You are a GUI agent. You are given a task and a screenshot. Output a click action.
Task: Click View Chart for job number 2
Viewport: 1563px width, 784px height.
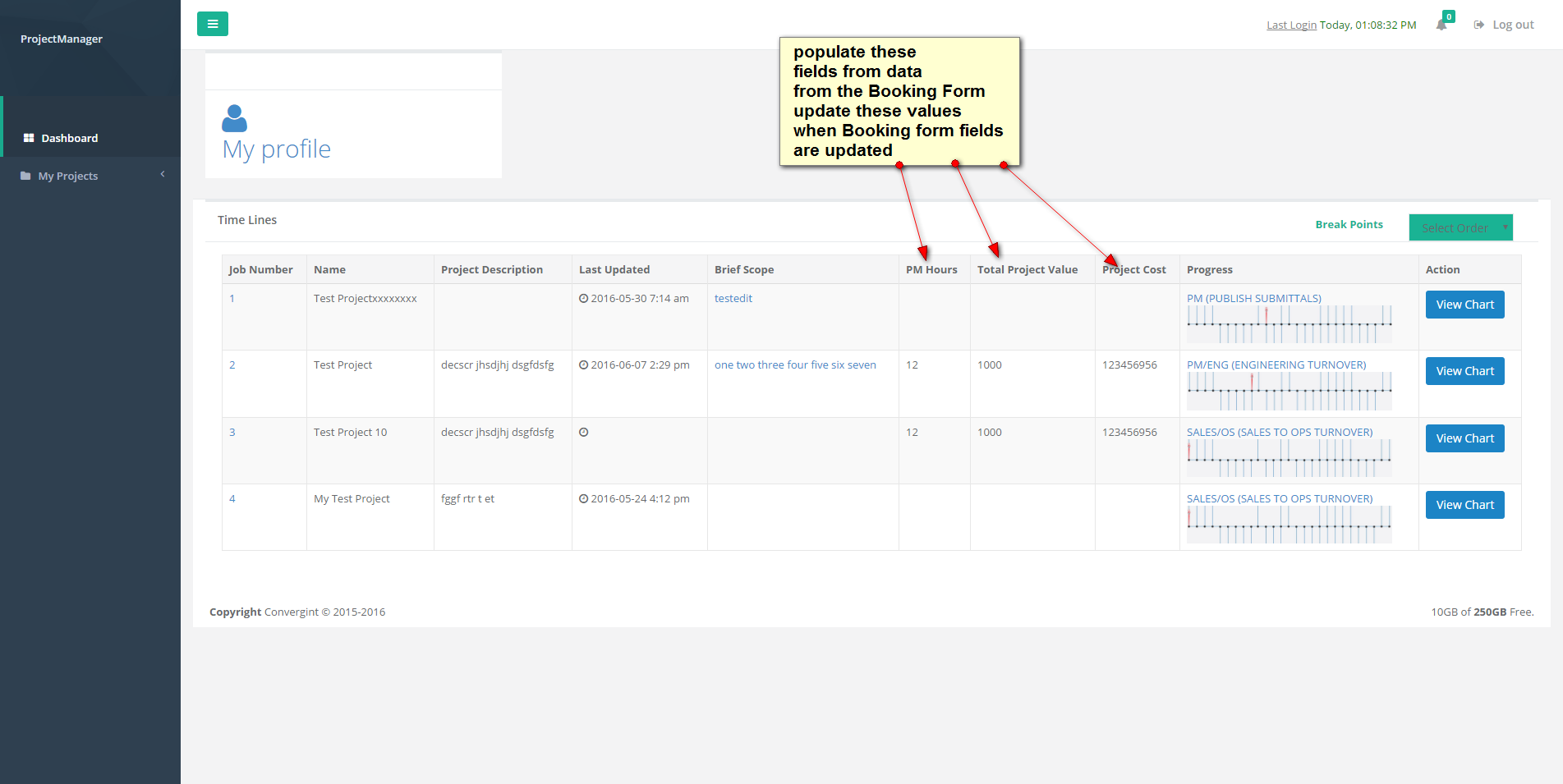[1465, 371]
